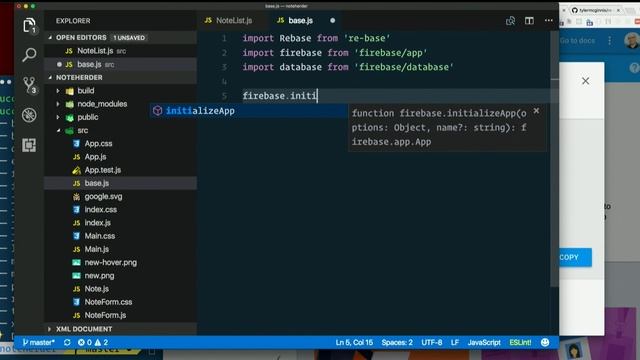Click Ln 5, Col 15 in the status bar
Image resolution: width=640 pixels, height=360 pixels.
tap(354, 342)
